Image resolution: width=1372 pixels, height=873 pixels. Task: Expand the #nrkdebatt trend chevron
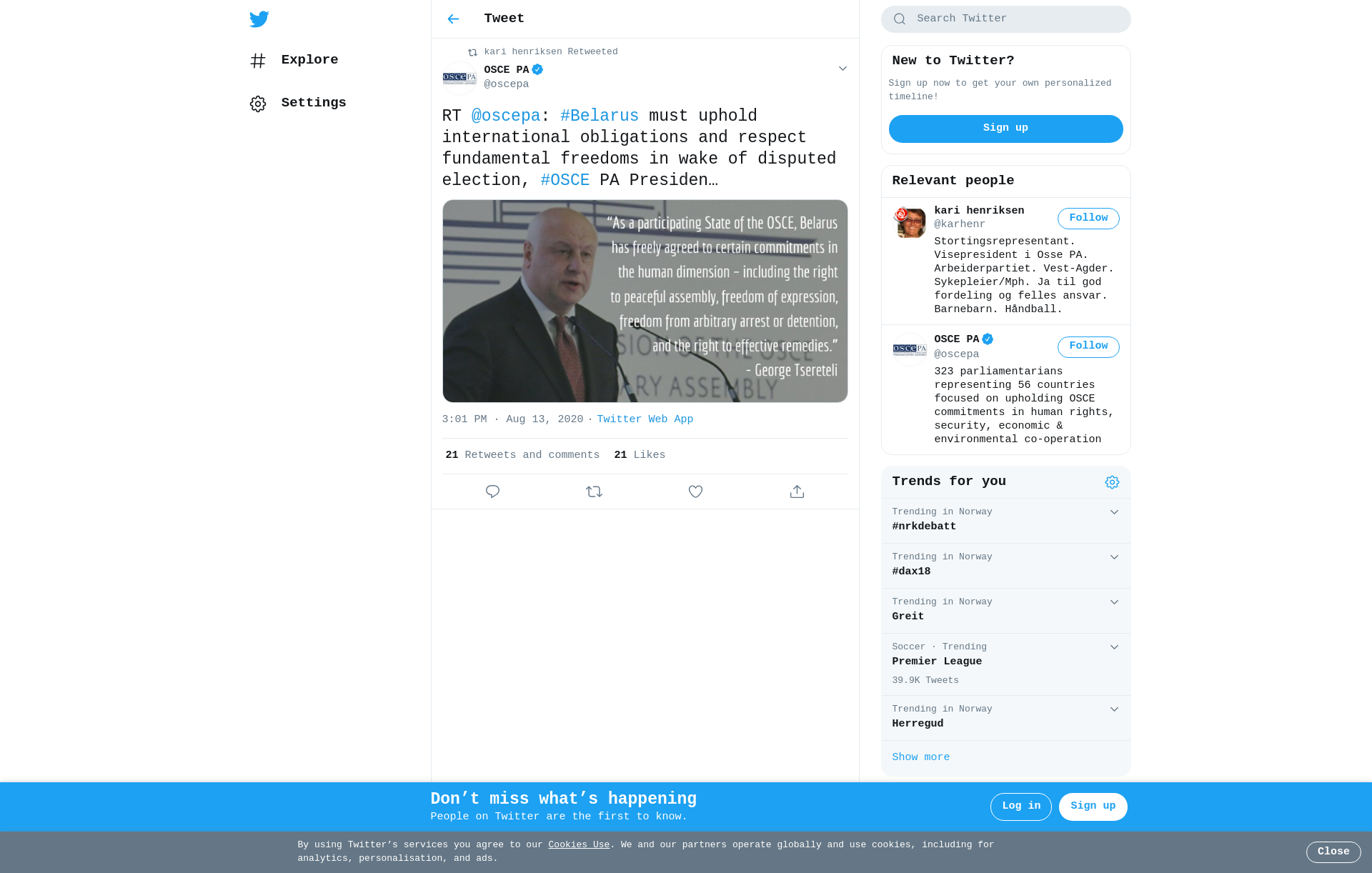1114,512
